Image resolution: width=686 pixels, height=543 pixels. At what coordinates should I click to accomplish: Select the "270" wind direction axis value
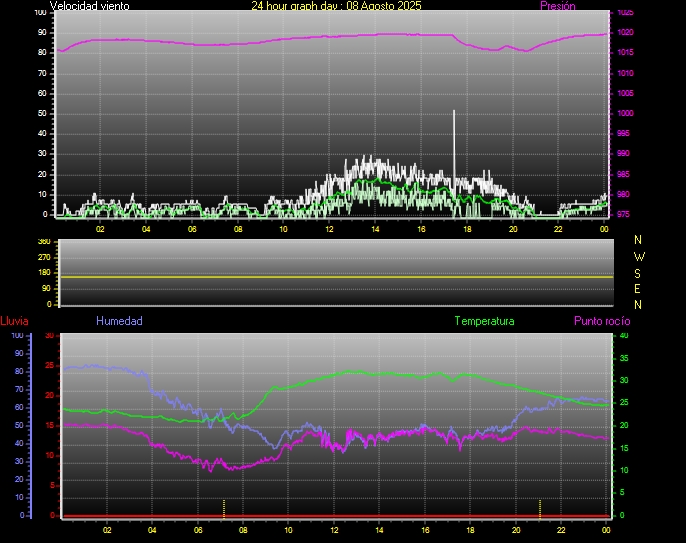pos(44,257)
